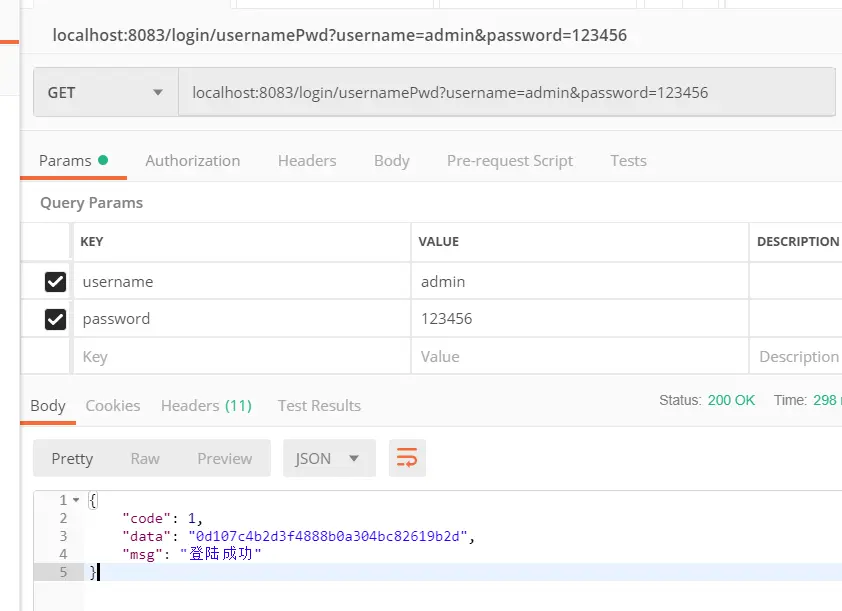The width and height of the screenshot is (842, 611).
Task: Collapse JSON at line 1 fold arrow
Action: pos(77,500)
